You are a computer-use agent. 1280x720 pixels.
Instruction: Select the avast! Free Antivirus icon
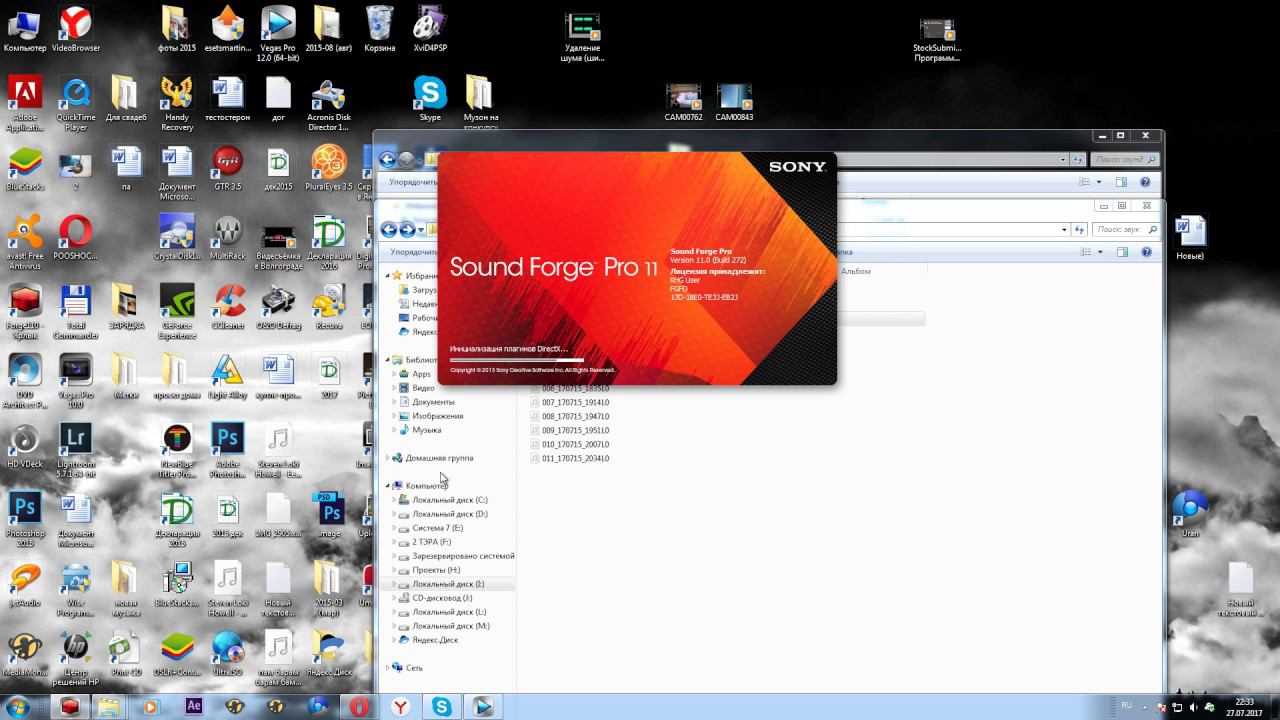tap(25, 243)
